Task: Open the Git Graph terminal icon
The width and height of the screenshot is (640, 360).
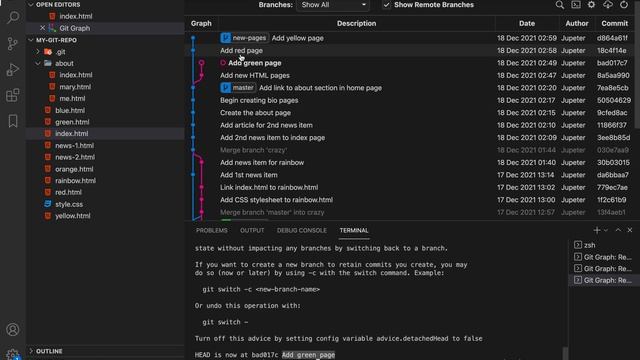Action: click(x=576, y=5)
